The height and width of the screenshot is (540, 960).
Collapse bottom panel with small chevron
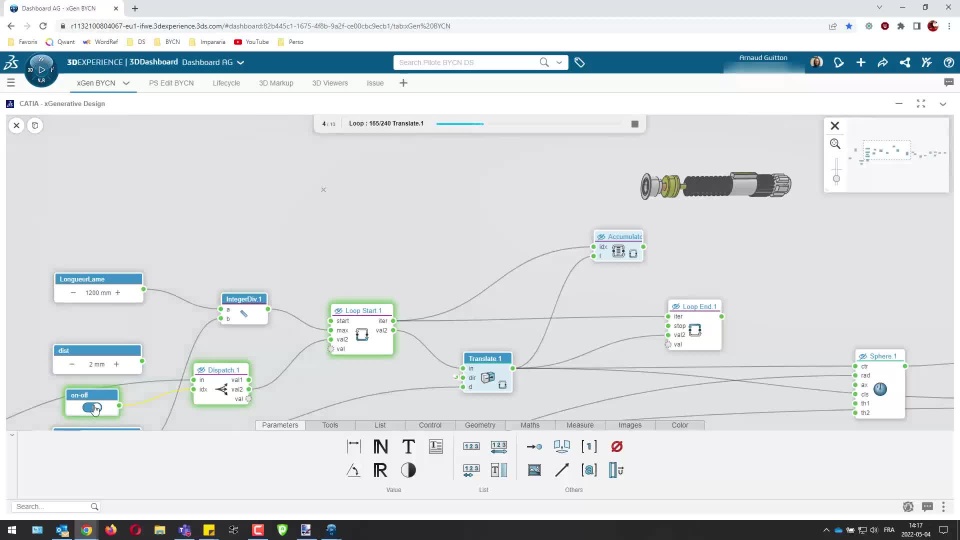click(x=12, y=435)
